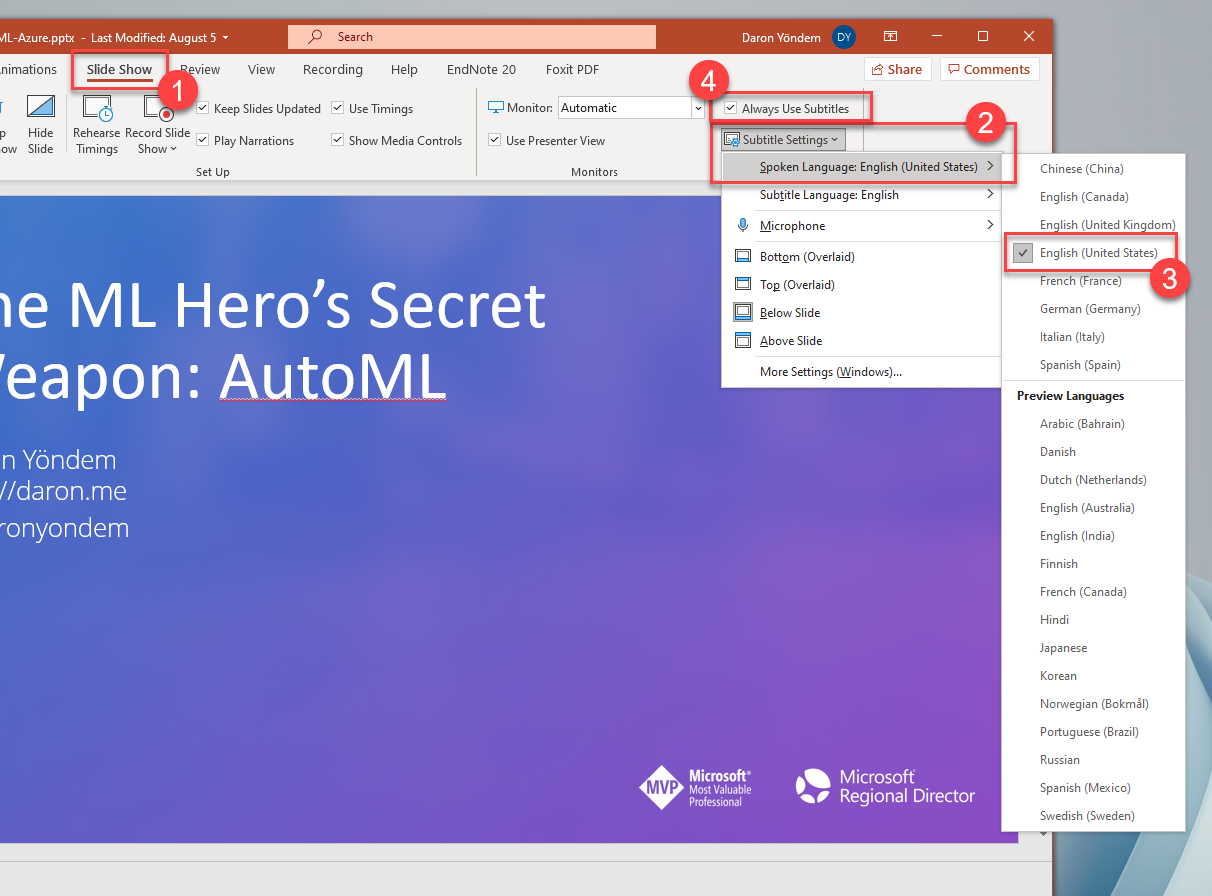Switch to the Recording ribbon tab

(x=332, y=69)
